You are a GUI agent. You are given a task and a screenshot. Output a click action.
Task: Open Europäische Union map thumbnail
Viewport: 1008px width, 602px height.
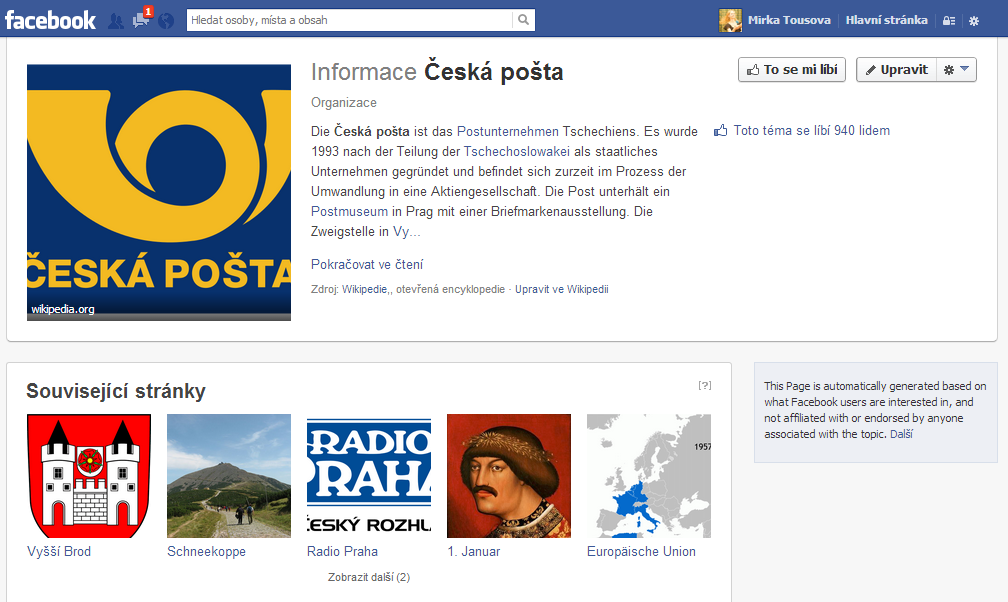649,476
